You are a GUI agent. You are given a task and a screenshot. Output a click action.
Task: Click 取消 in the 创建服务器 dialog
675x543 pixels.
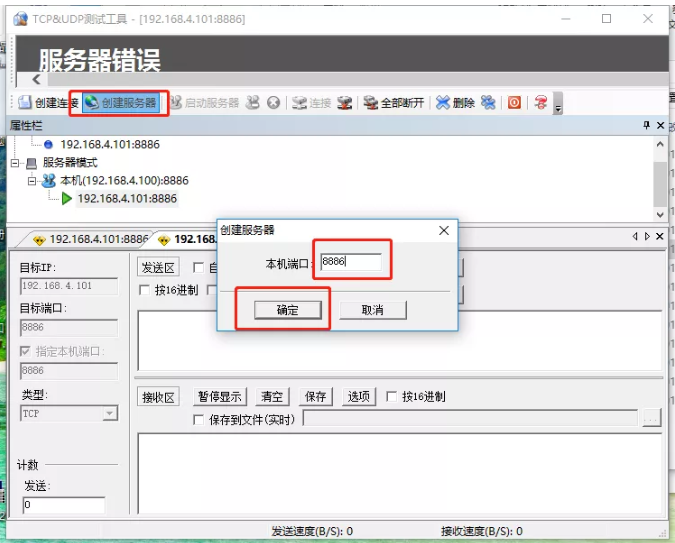tap(372, 310)
